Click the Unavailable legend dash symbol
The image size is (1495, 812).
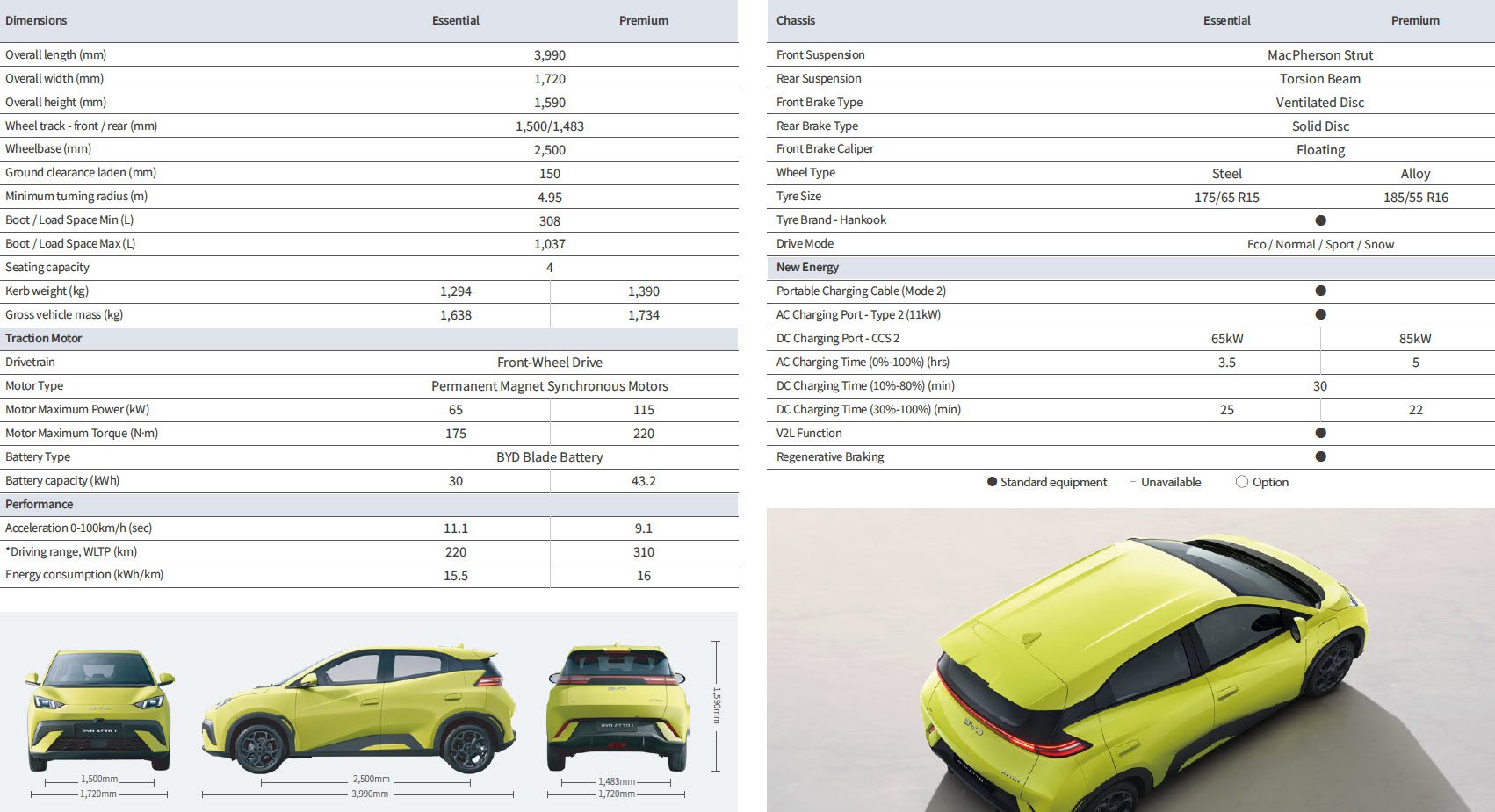(x=1133, y=482)
